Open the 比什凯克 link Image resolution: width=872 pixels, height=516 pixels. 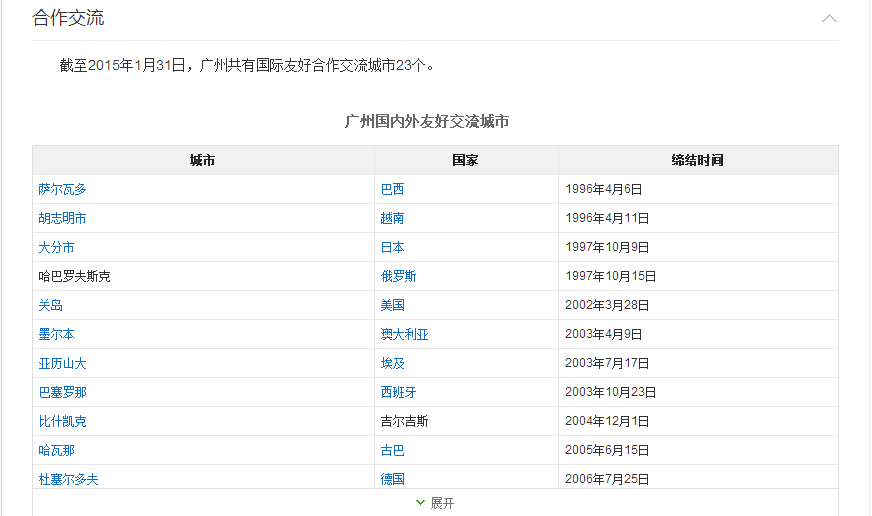tap(62, 421)
